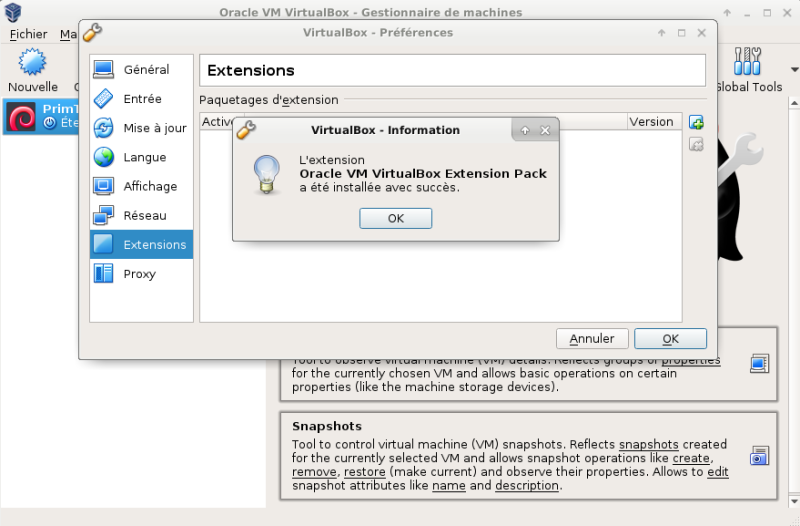This screenshot has height=526, width=800.
Task: Shade the Information dialog with arrow button
Action: coord(525,131)
